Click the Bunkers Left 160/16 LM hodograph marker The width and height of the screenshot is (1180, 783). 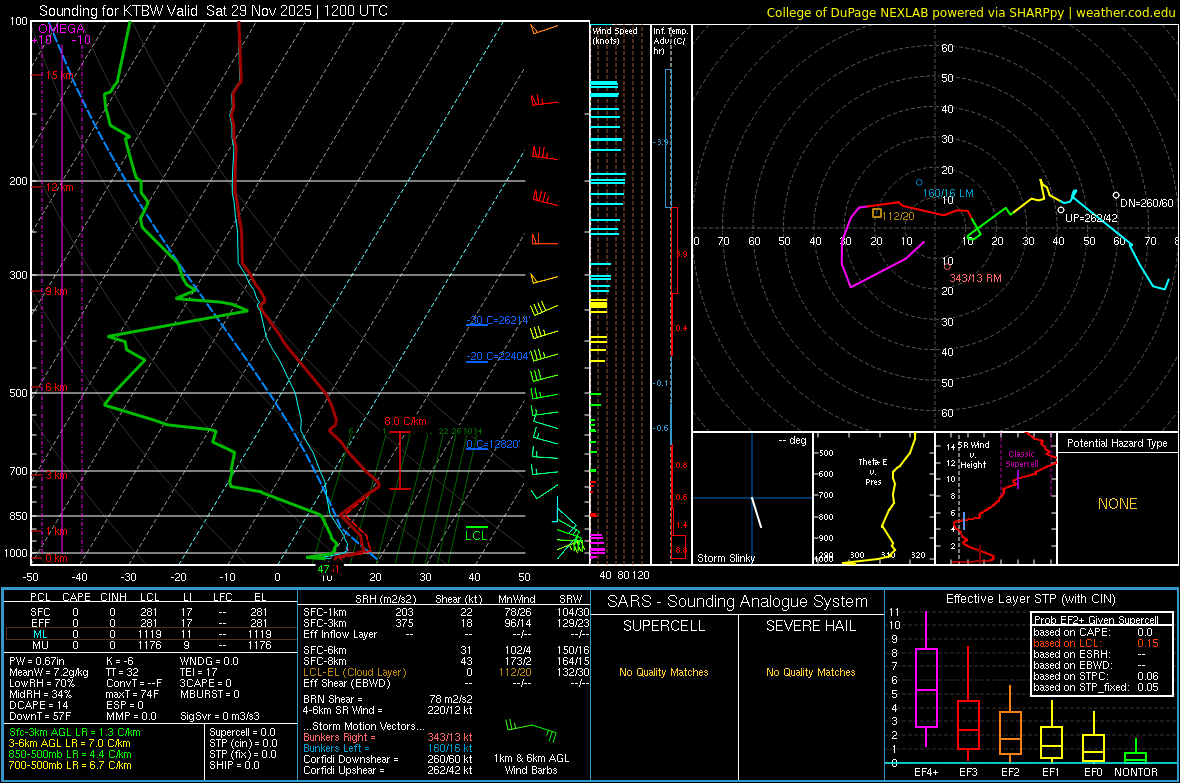[x=919, y=182]
